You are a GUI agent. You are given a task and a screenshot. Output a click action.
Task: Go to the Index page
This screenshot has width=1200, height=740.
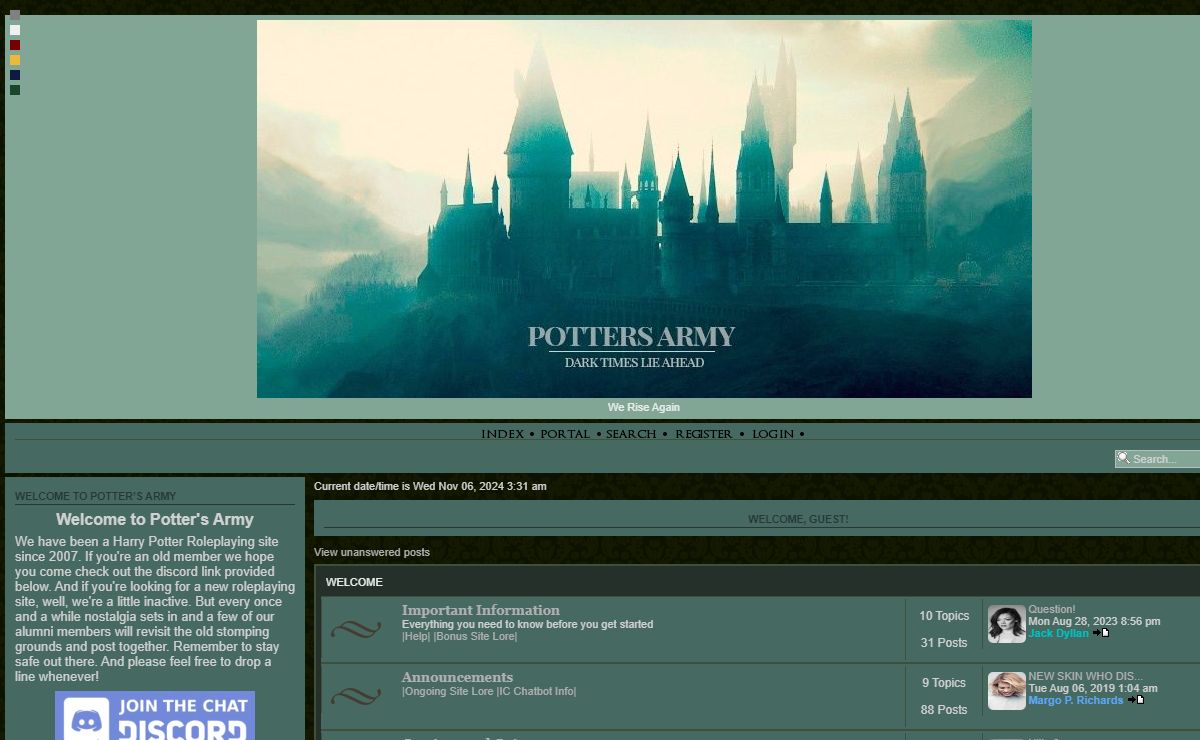click(502, 434)
